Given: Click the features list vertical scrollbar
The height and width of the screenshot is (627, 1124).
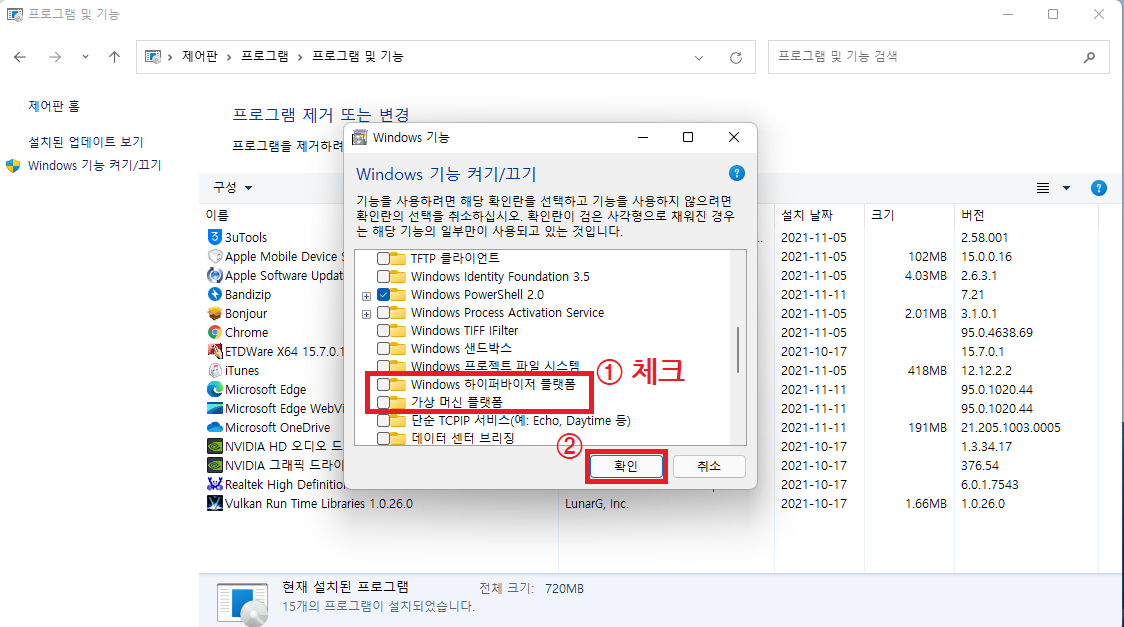Looking at the screenshot, I should pos(738,348).
